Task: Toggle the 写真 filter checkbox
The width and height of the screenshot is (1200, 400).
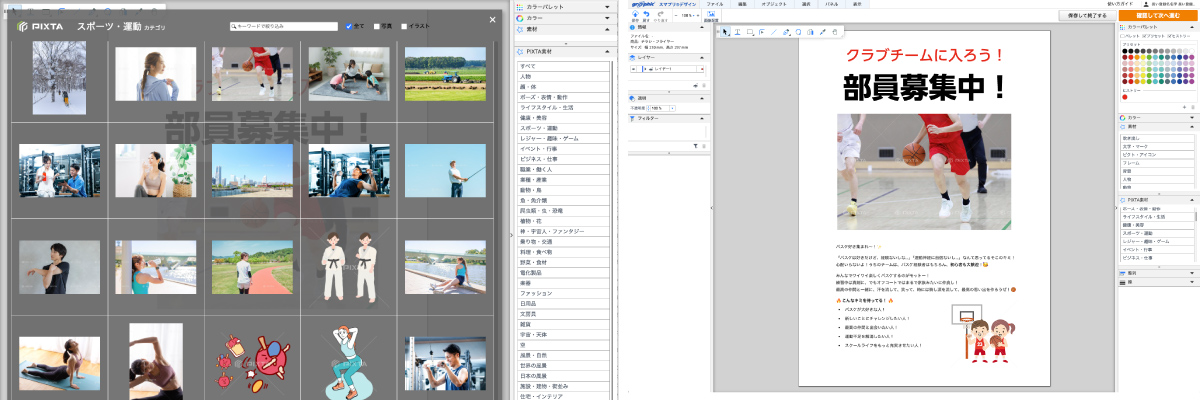Action: pyautogui.click(x=376, y=26)
